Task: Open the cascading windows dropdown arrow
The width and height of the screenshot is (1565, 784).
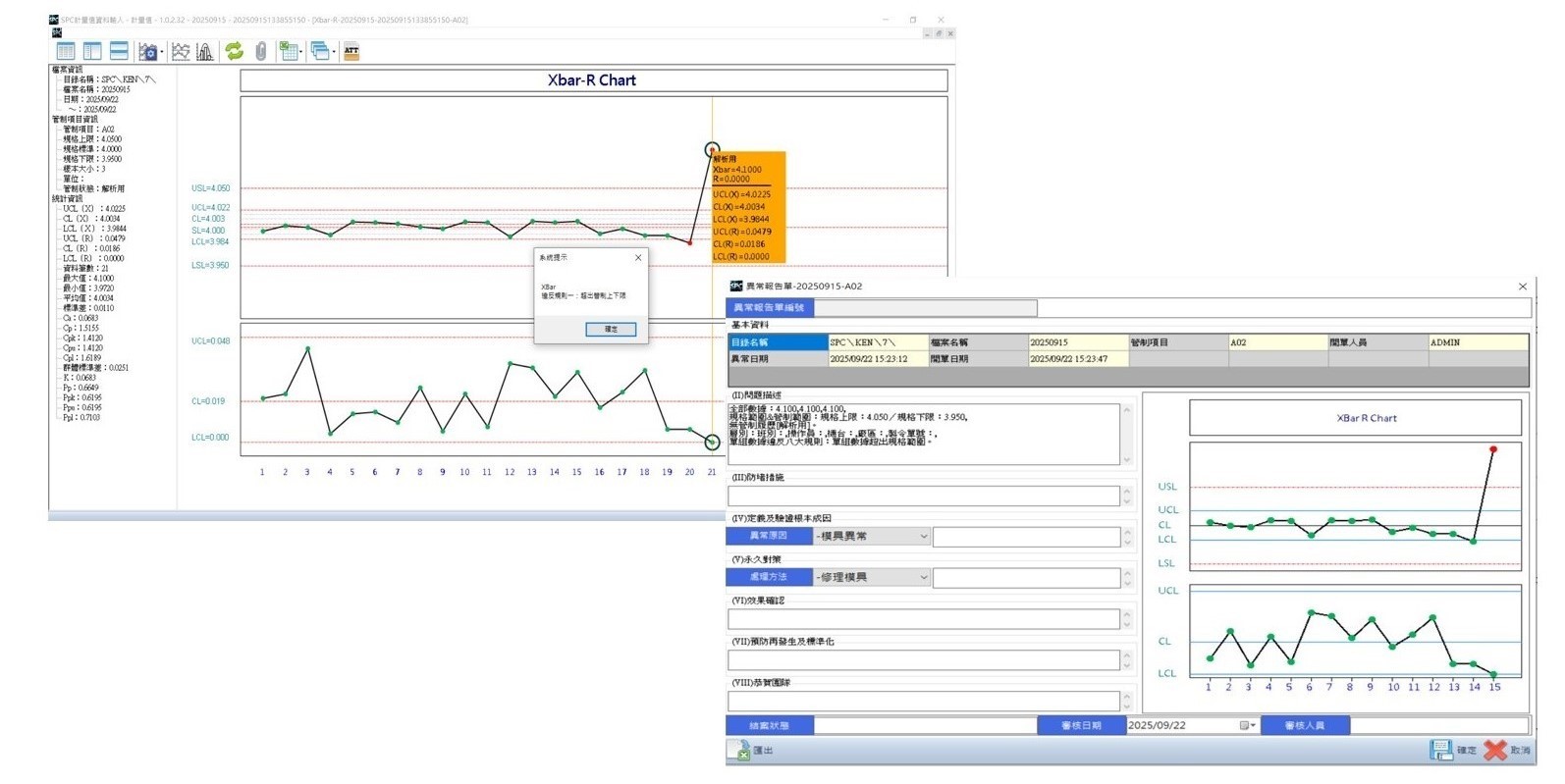Action: point(334,52)
